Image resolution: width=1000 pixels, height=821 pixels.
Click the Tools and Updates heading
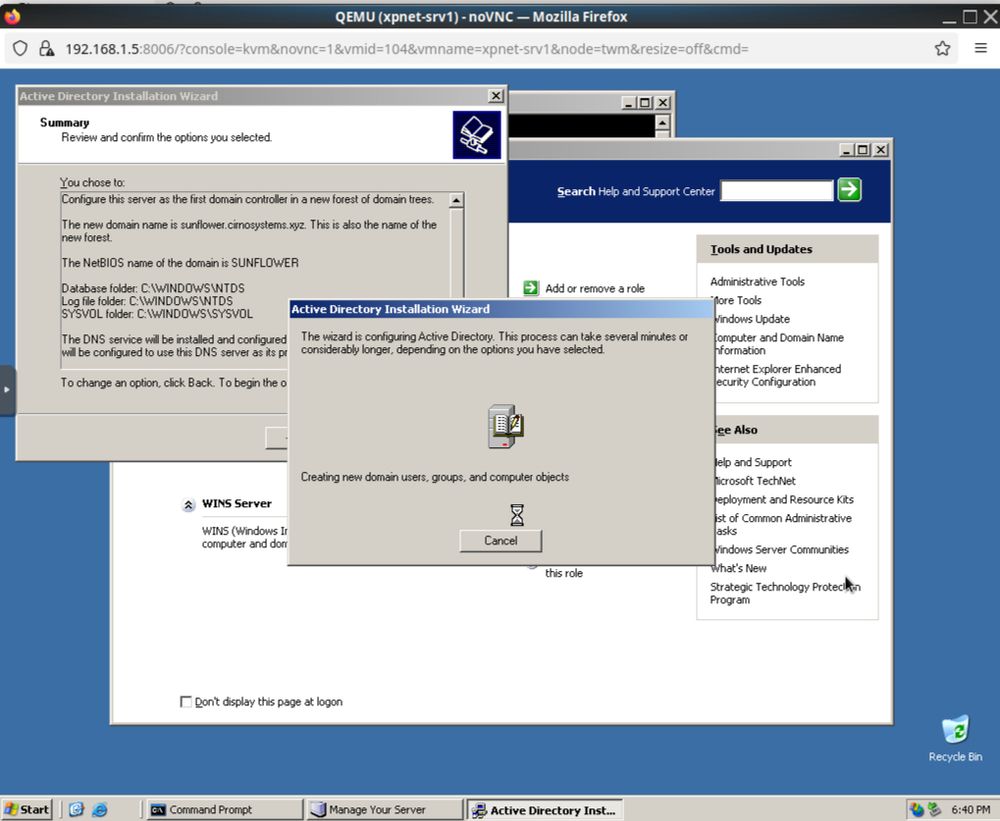[761, 249]
